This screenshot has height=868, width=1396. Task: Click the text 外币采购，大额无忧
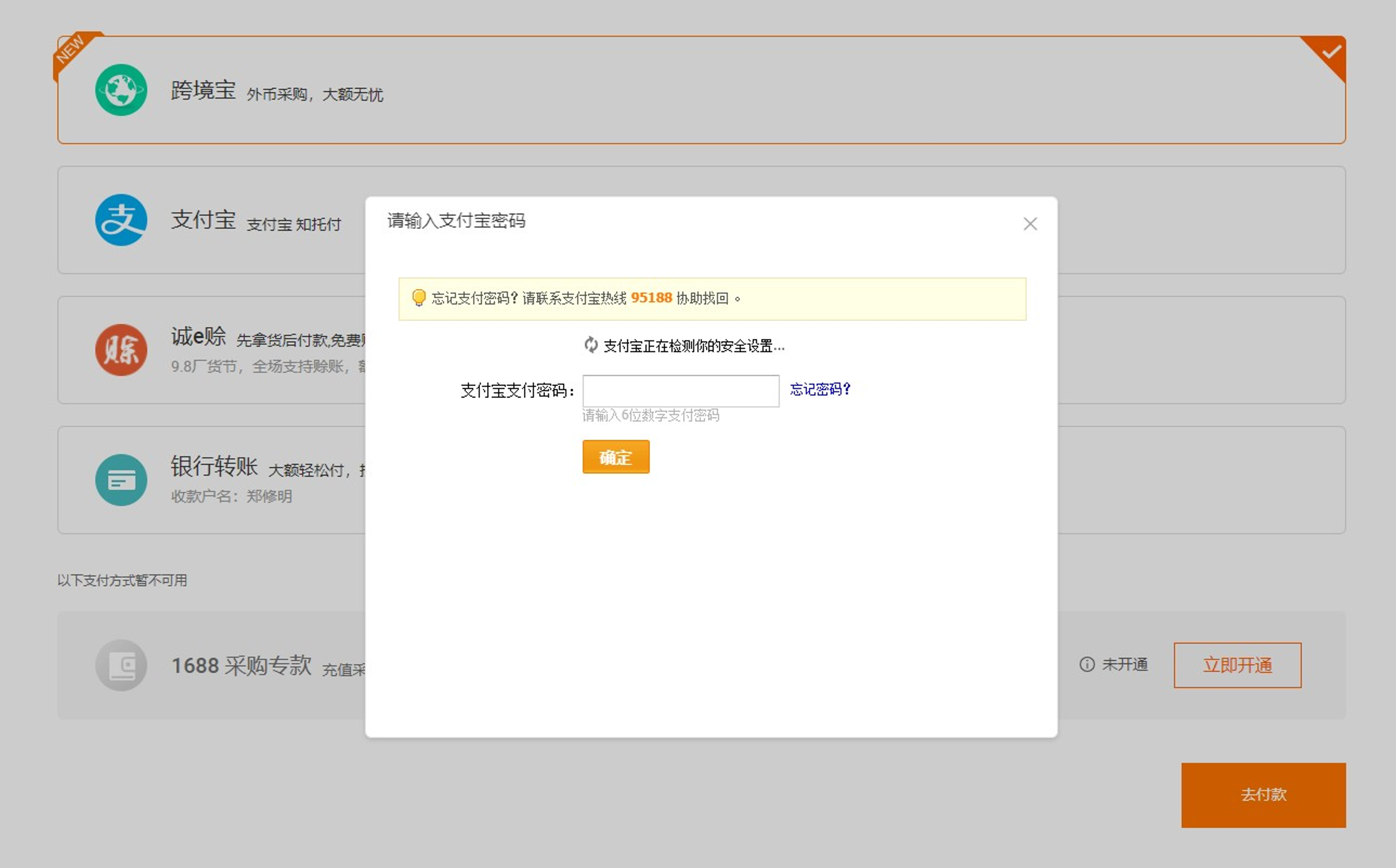315,95
